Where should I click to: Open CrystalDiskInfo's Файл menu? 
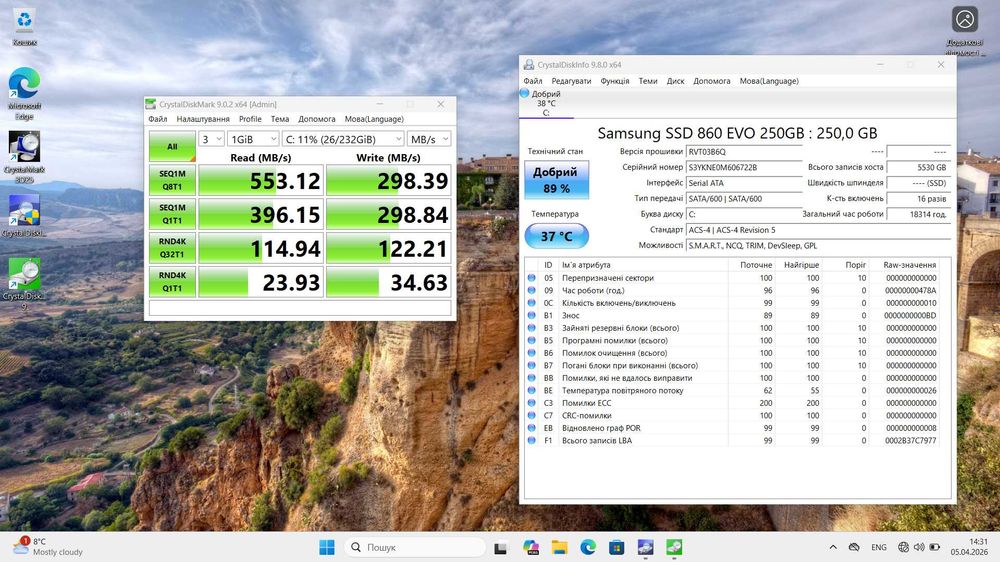pyautogui.click(x=533, y=81)
